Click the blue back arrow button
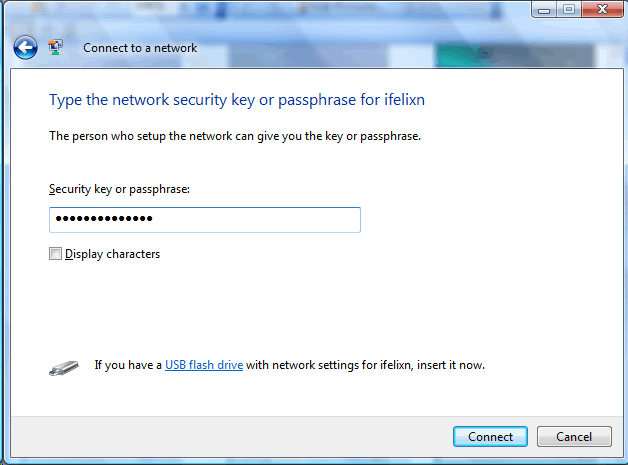Screen dimensions: 628x465 (x=25, y=47)
